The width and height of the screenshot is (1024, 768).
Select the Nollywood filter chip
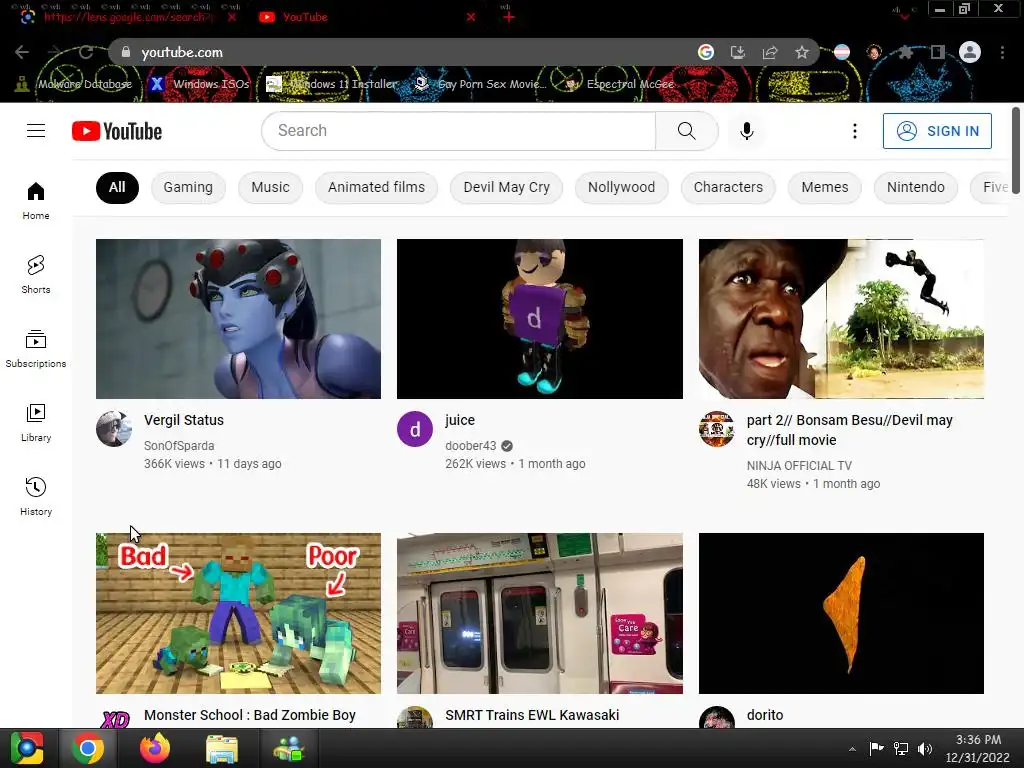621,187
